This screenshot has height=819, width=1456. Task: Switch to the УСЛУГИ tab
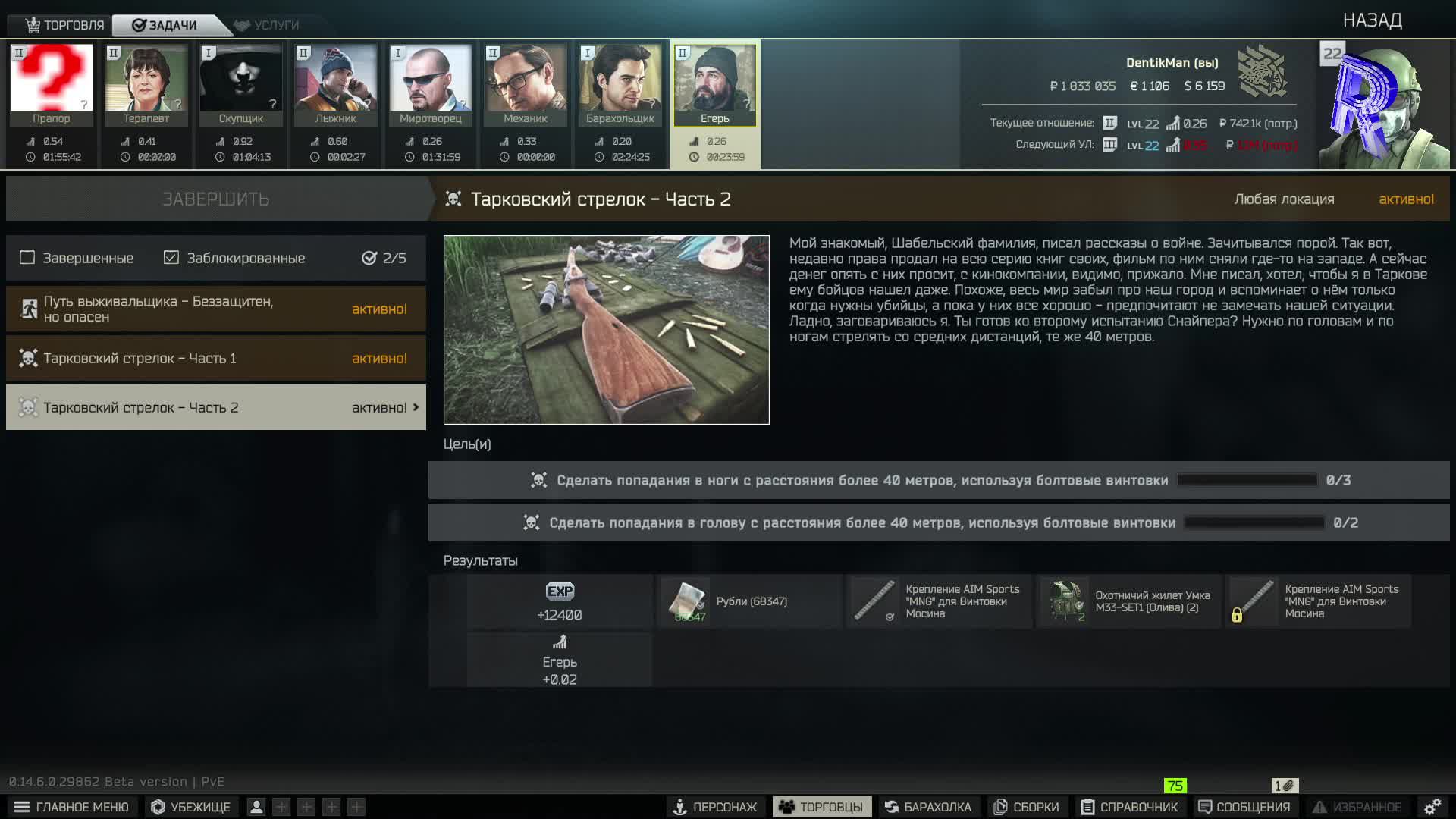(269, 24)
